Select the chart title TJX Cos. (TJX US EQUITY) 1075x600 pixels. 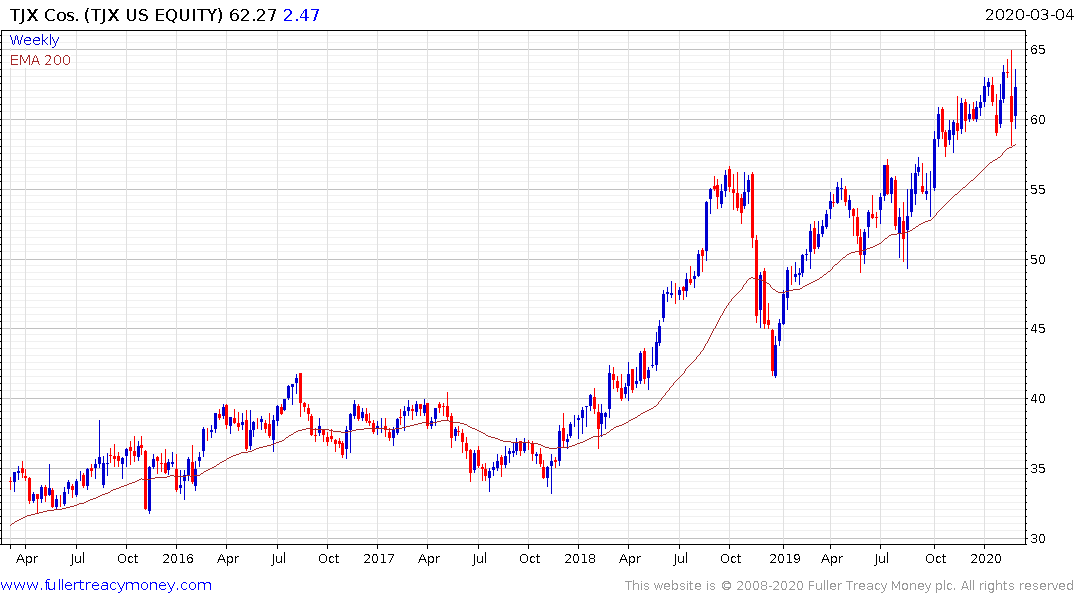point(117,15)
